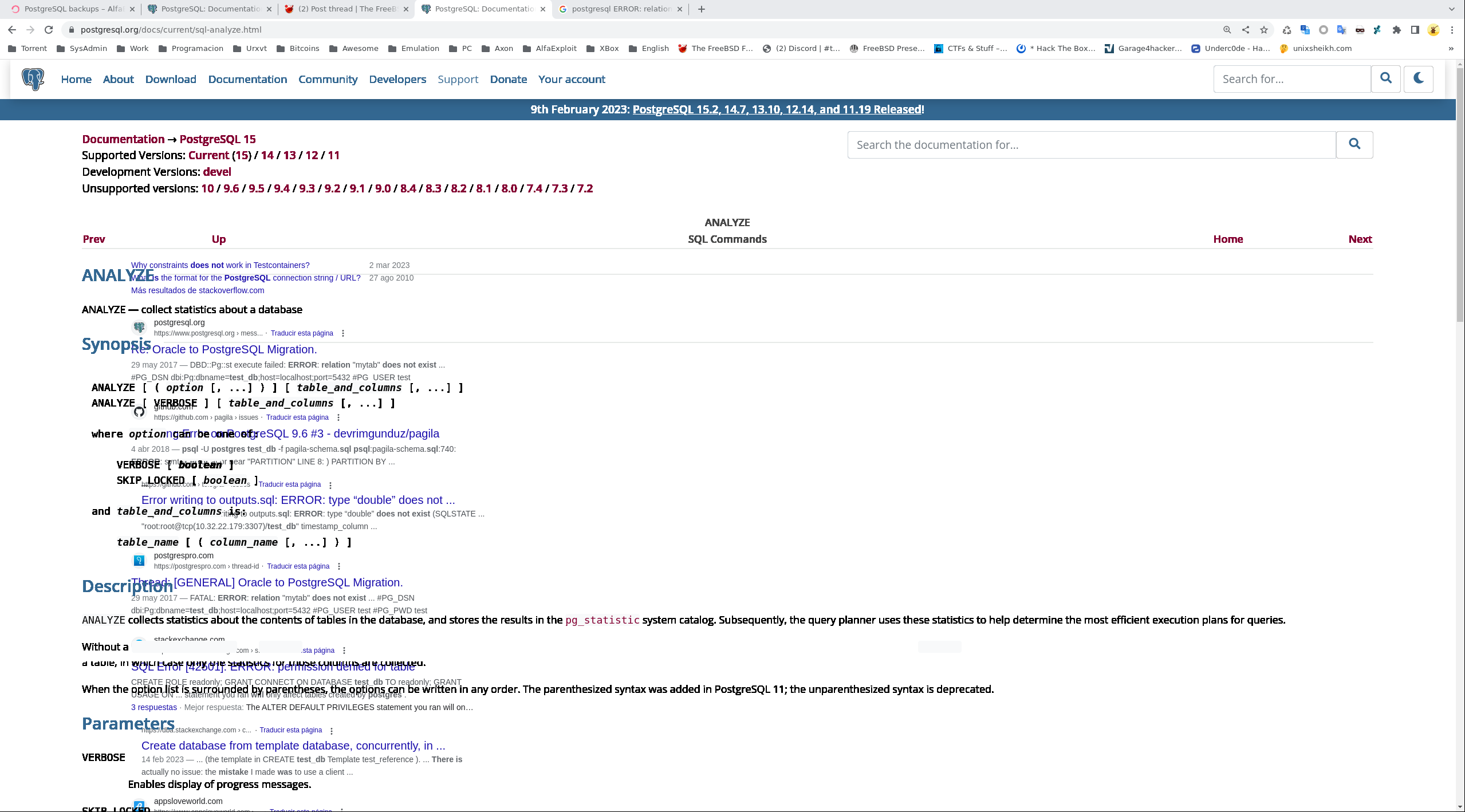
Task: Toggle dark mode with the moon icon
Action: [x=1419, y=79]
